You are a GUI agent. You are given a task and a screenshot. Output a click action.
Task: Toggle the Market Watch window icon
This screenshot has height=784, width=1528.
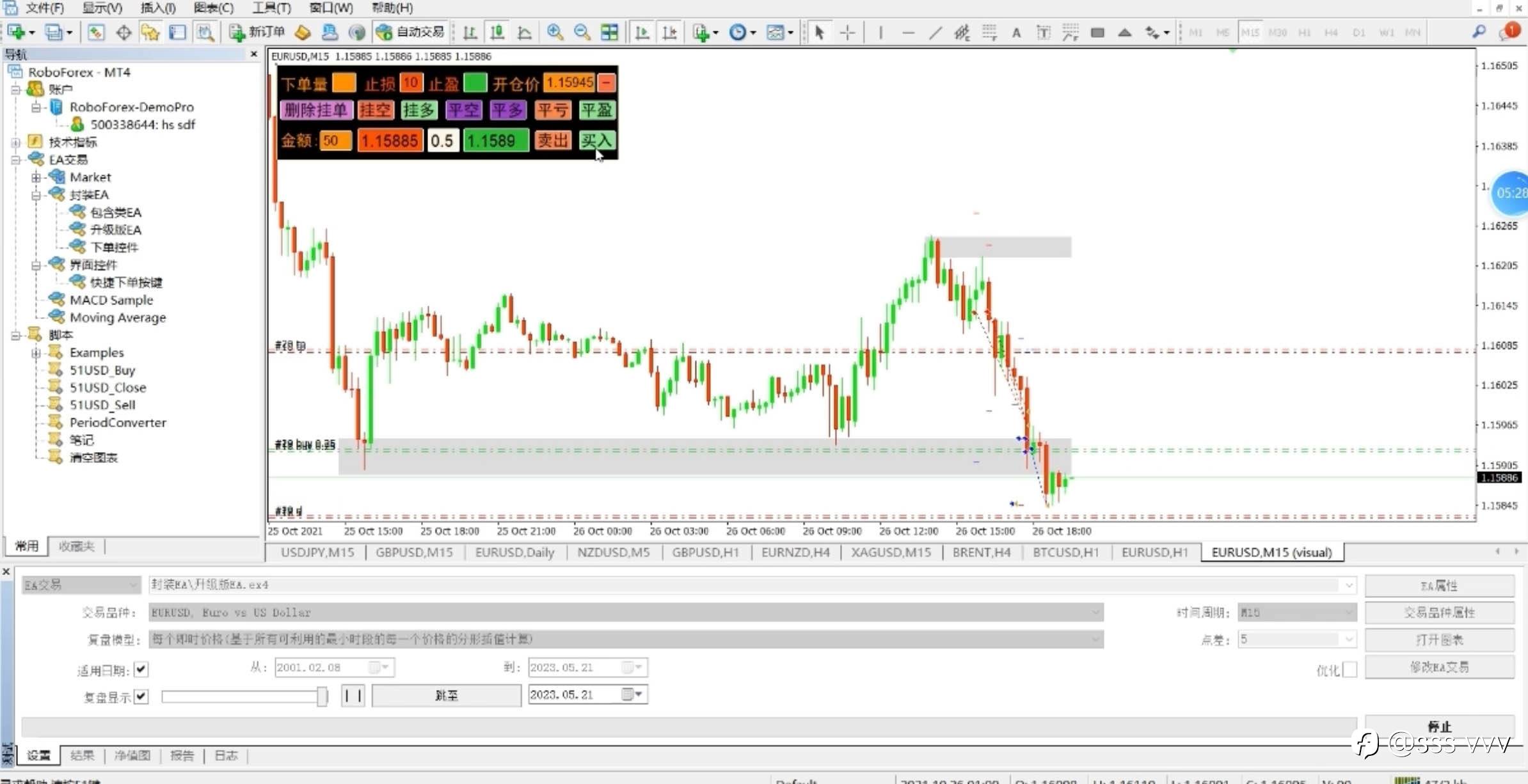pyautogui.click(x=96, y=32)
